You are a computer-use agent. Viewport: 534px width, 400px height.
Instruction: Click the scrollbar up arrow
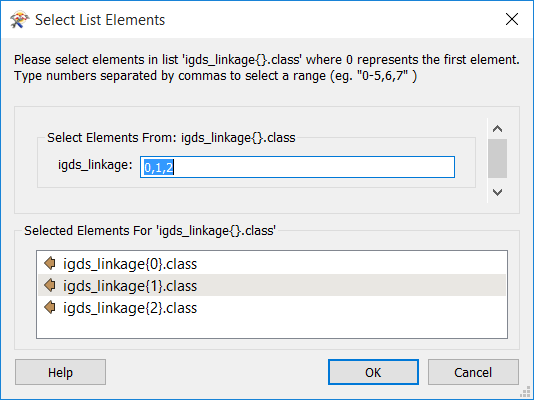click(498, 129)
